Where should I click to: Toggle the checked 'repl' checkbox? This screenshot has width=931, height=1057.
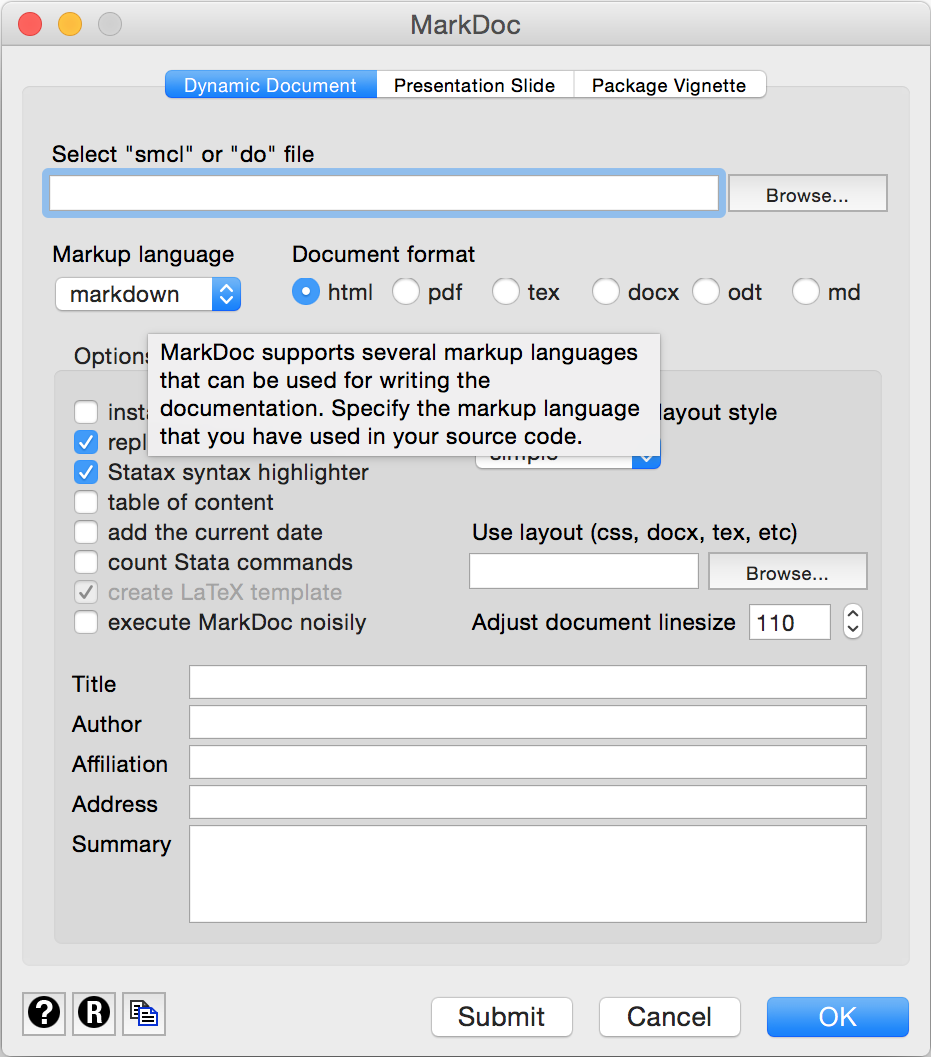(x=86, y=442)
